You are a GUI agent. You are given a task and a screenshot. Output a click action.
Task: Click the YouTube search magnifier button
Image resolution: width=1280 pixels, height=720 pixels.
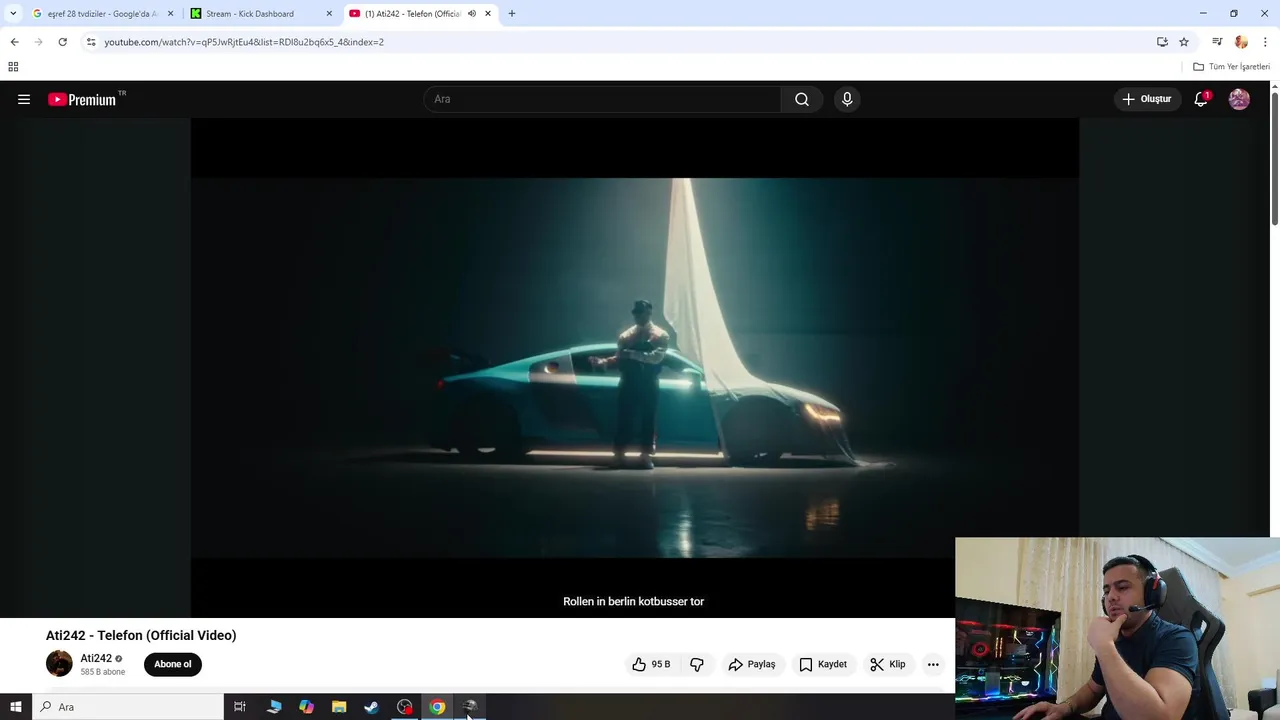point(802,99)
